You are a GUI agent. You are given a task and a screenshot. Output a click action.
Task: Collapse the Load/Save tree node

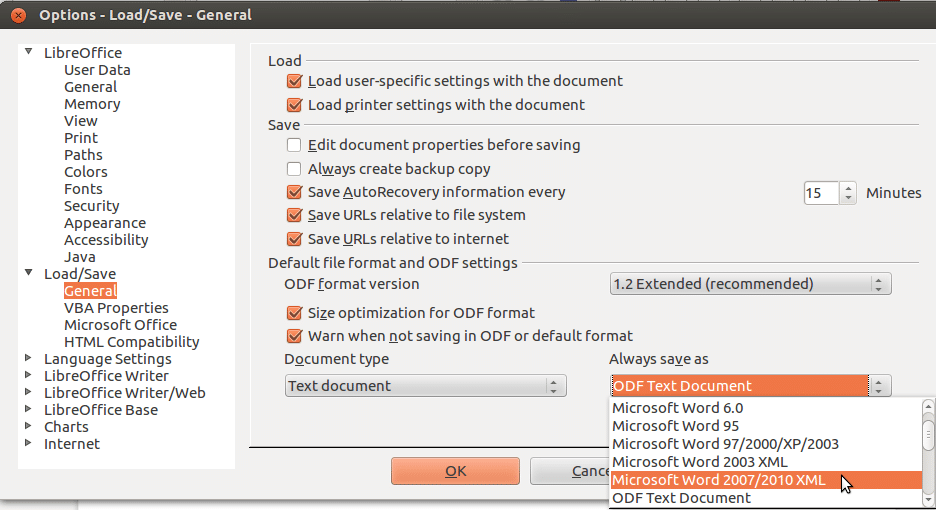(29, 273)
